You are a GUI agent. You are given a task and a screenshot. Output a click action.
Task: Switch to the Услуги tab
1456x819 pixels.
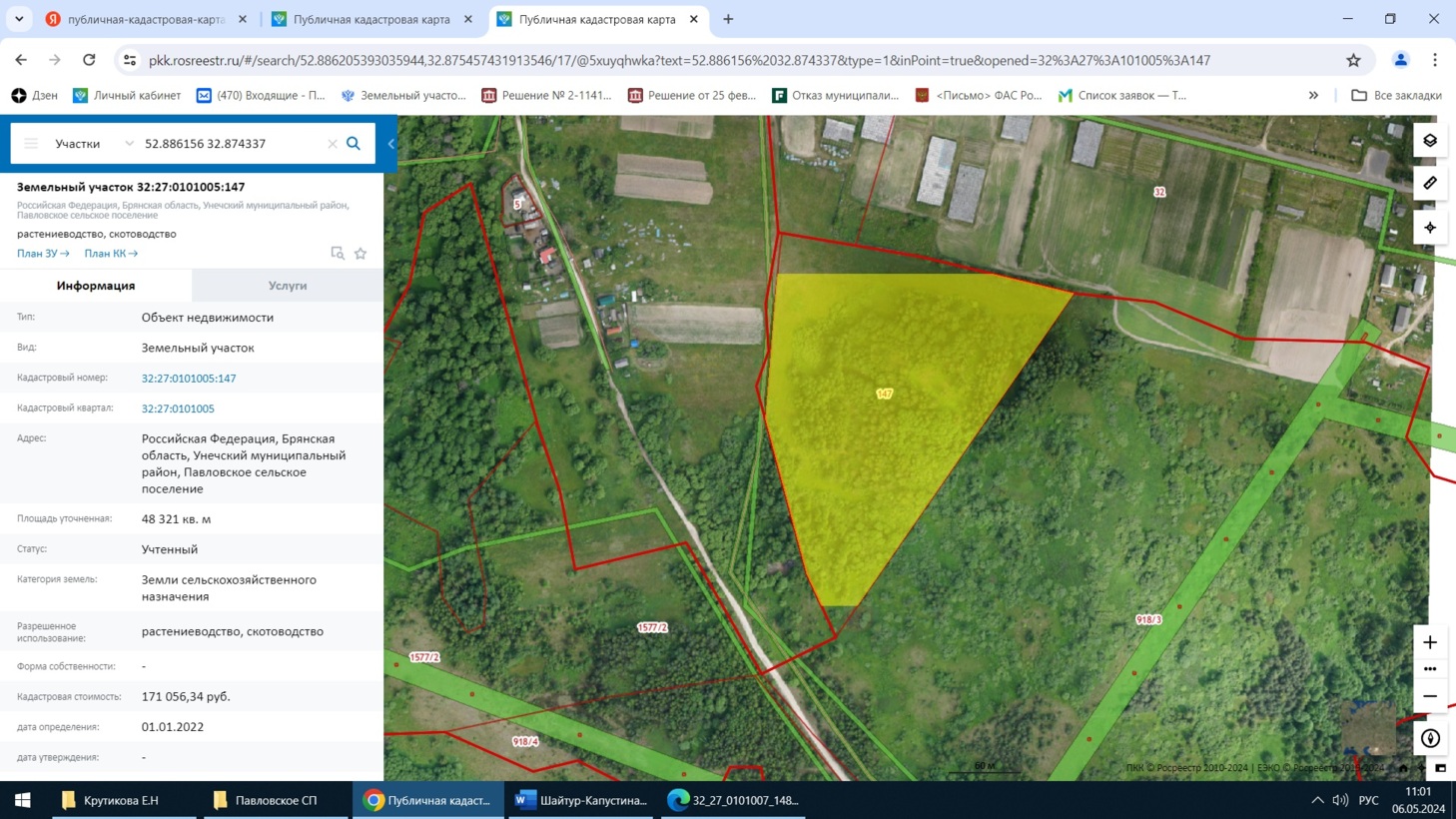tap(288, 286)
